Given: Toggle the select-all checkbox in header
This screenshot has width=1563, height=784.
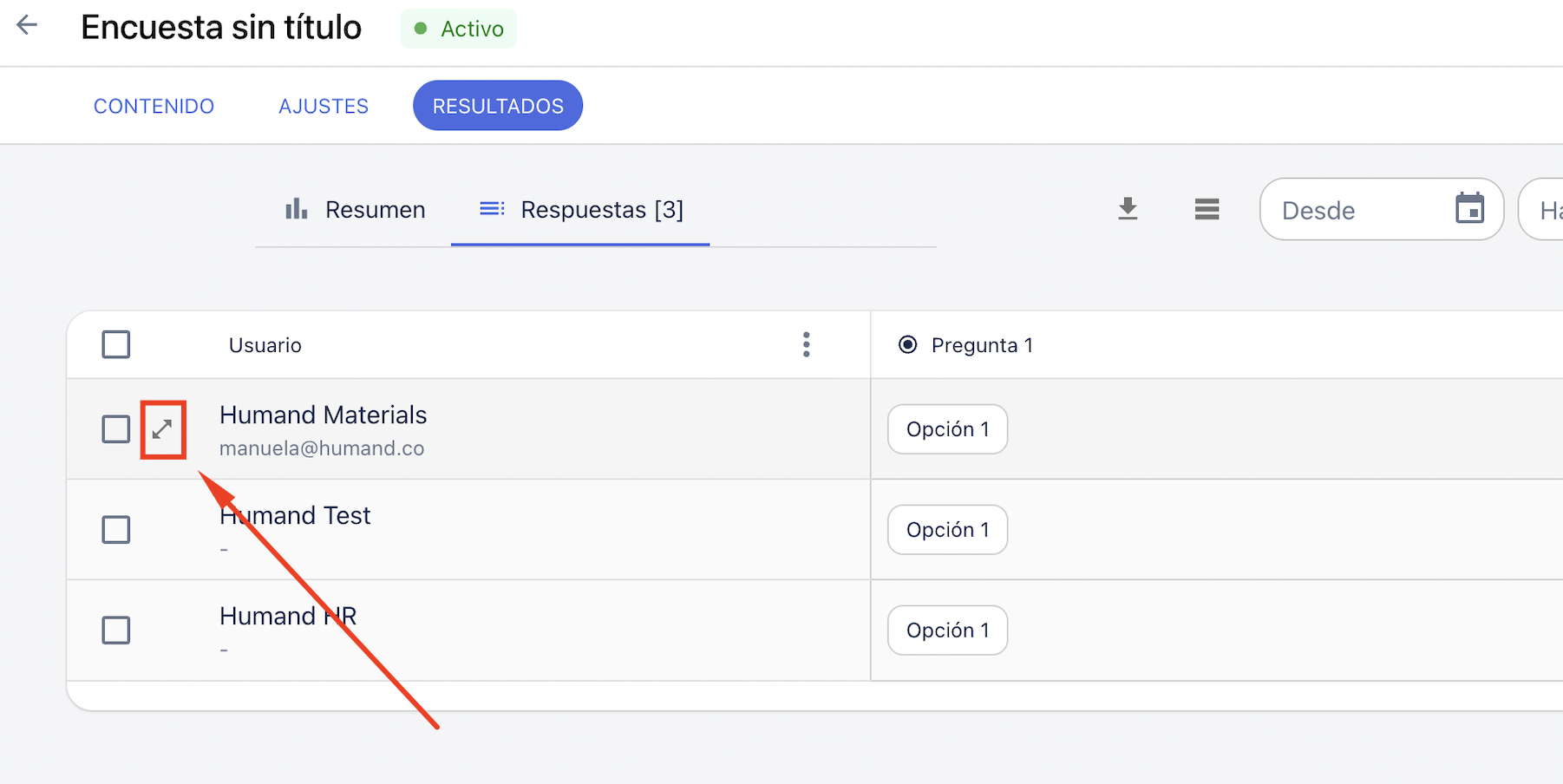Looking at the screenshot, I should tap(116, 345).
